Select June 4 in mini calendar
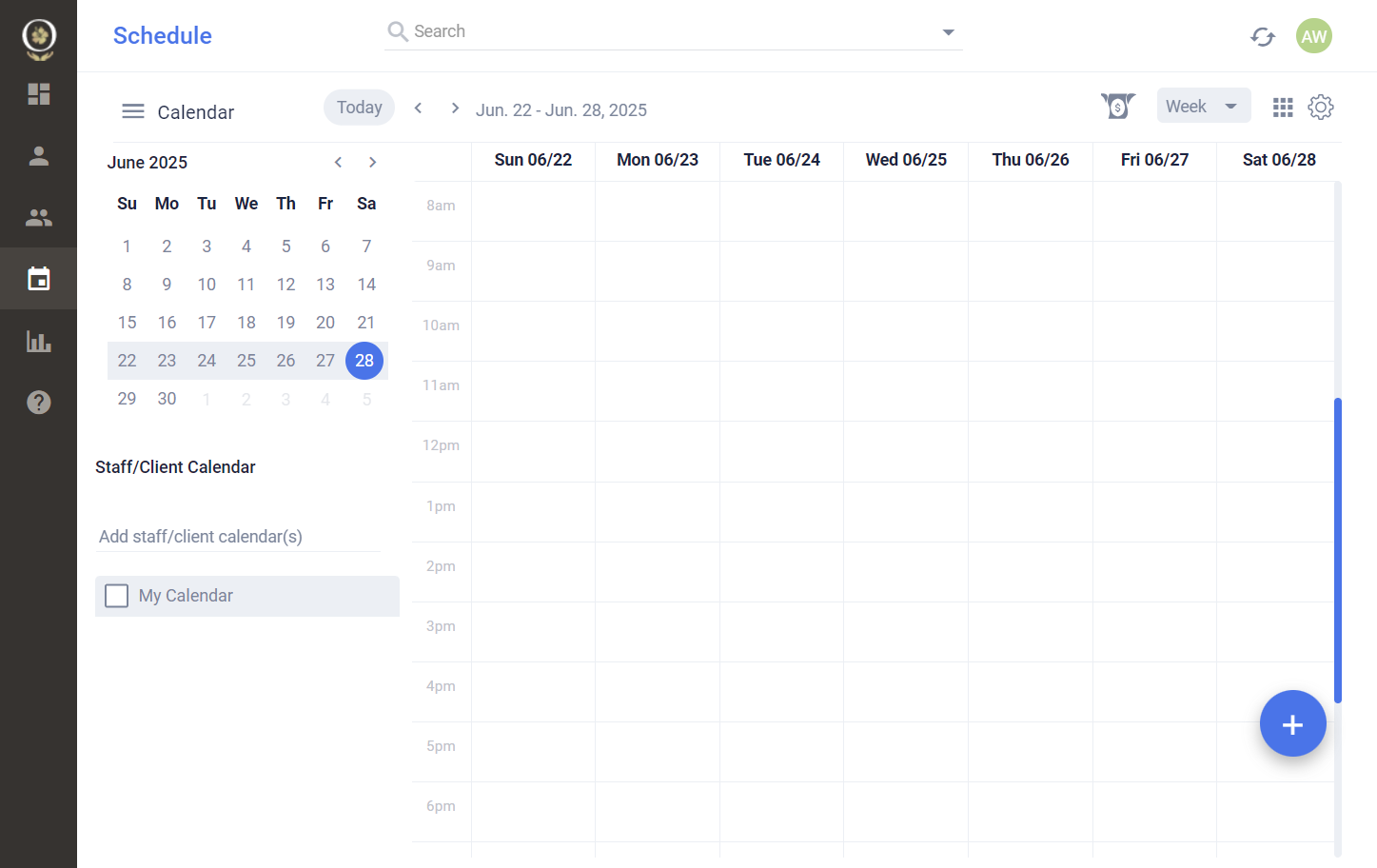1377x868 pixels. coord(246,247)
